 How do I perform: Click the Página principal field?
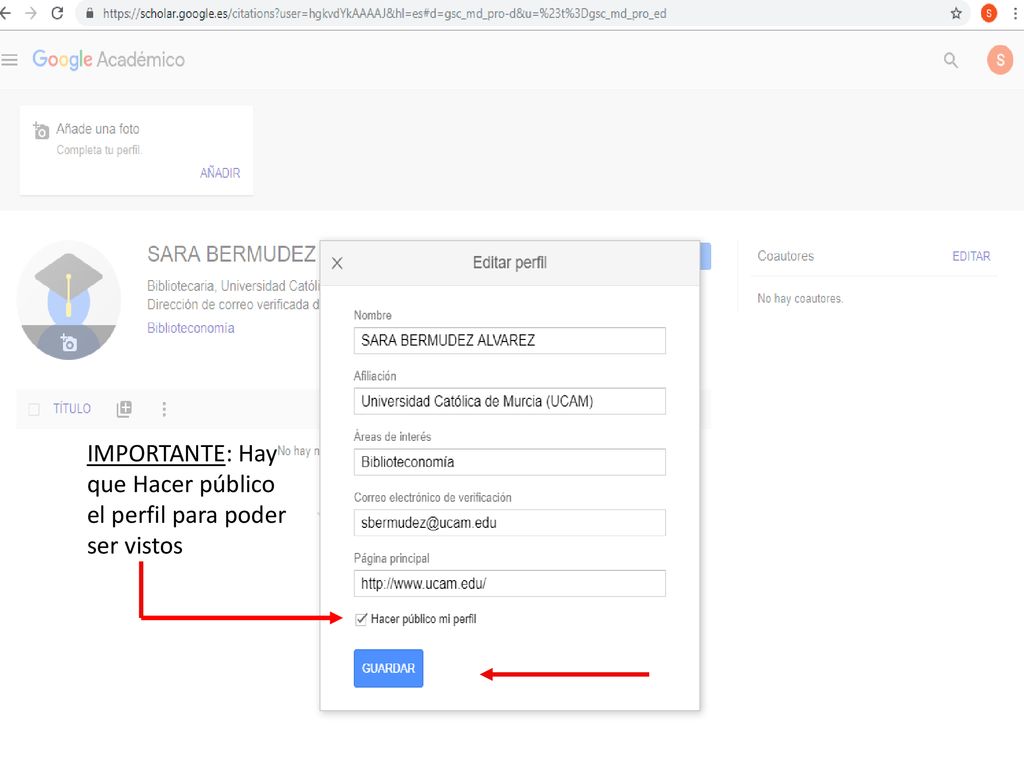coord(509,583)
